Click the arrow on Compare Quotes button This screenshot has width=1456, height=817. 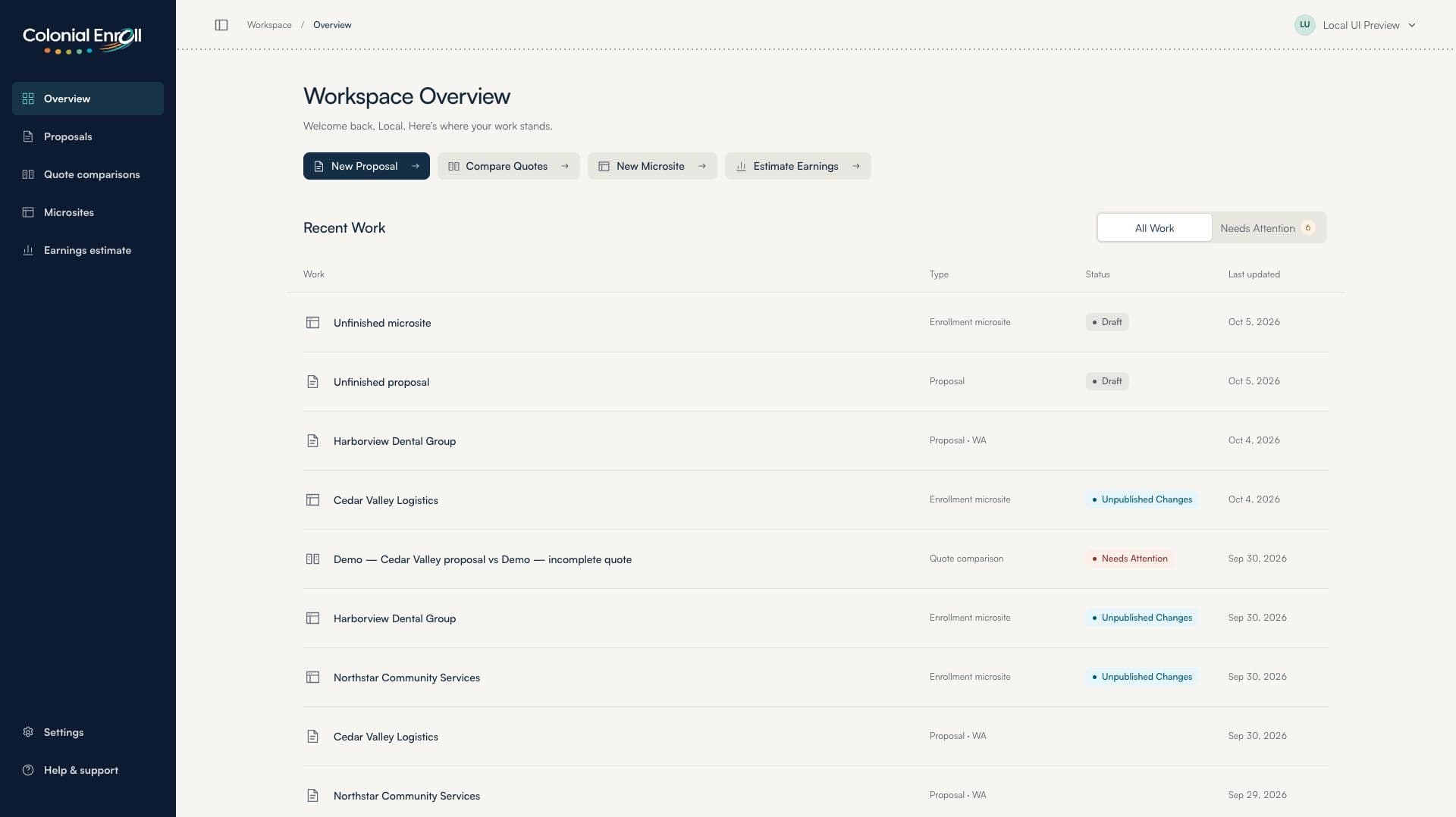(565, 166)
